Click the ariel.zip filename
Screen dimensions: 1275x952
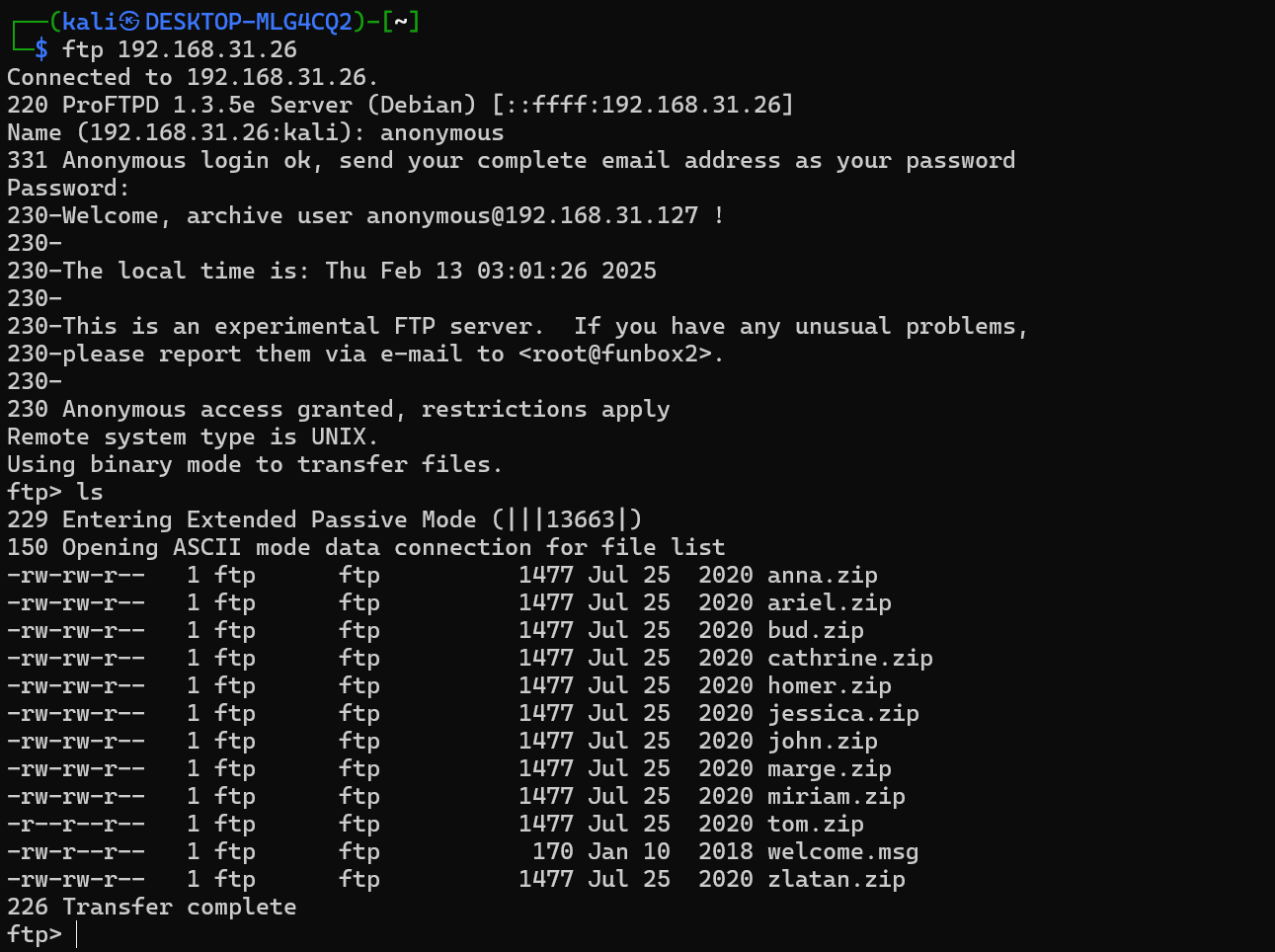(829, 602)
